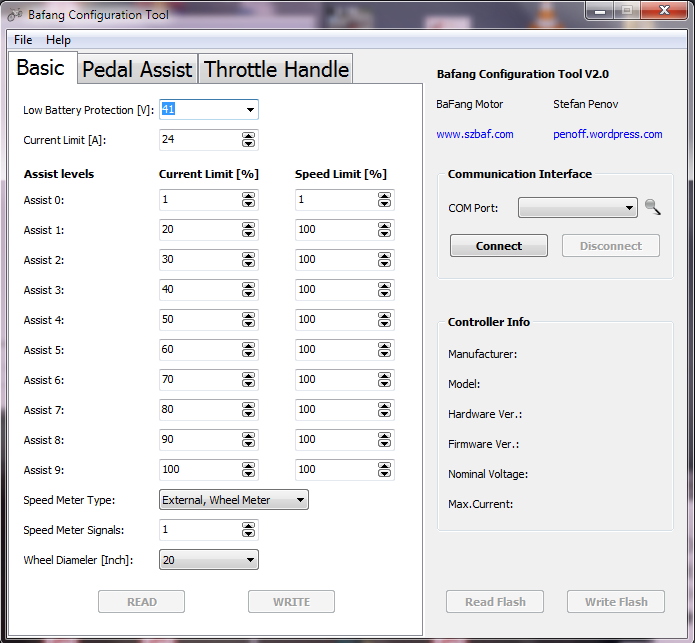Switch to the Throttle Handle tab
This screenshot has width=695, height=643.
pos(276,69)
